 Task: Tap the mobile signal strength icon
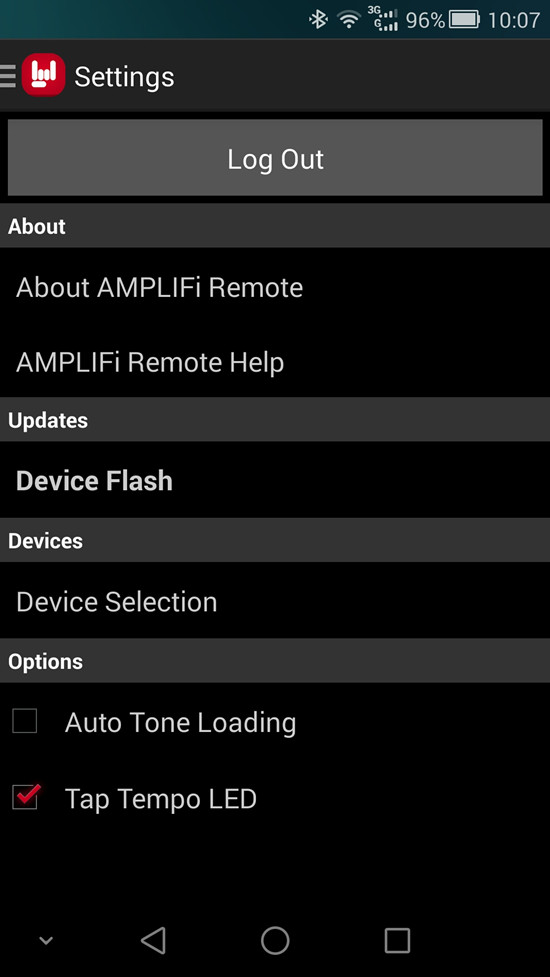382,20
